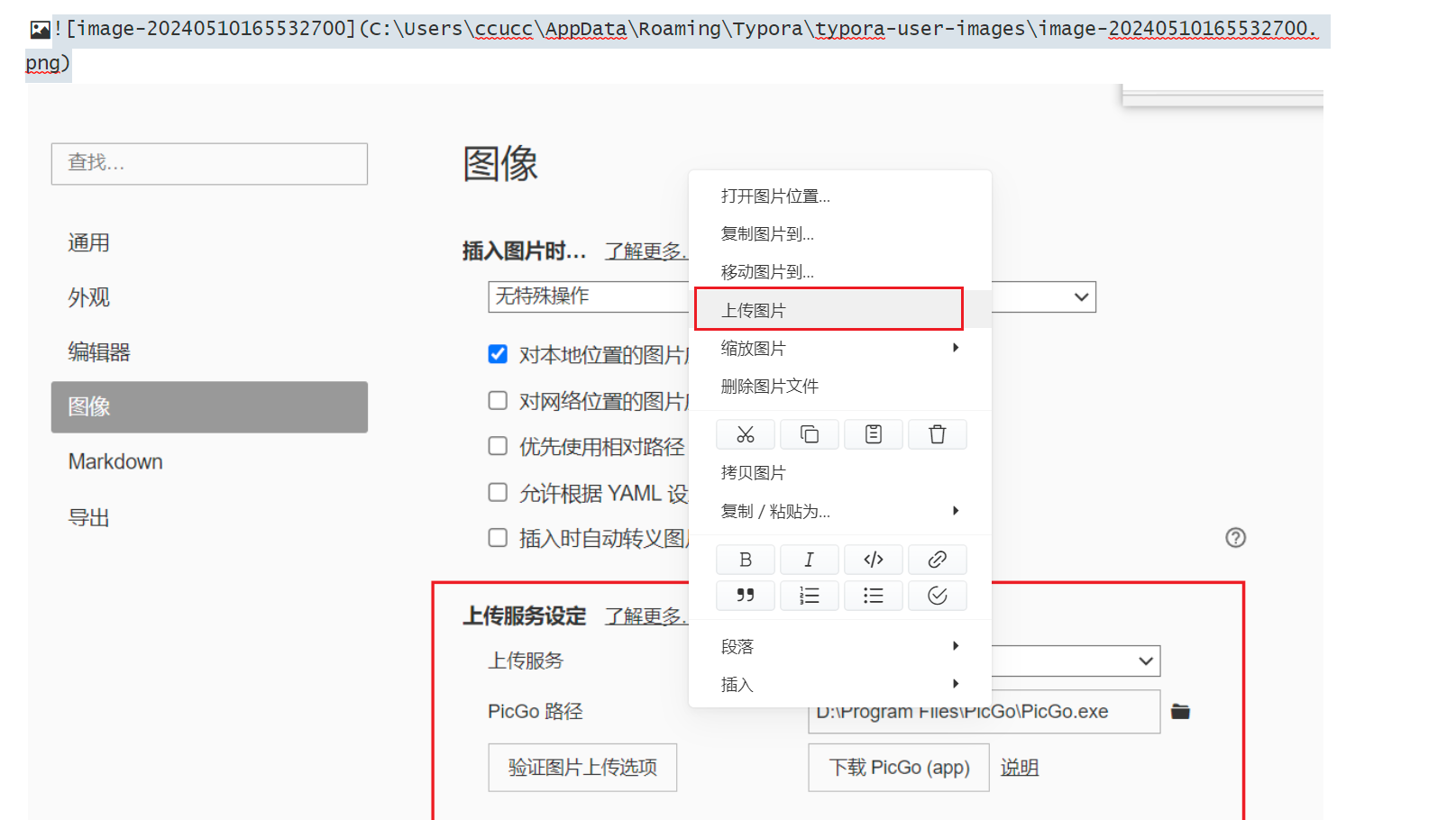Viewport: 1456px width, 820px height.
Task: Click the Cut scissors icon
Action: [746, 434]
